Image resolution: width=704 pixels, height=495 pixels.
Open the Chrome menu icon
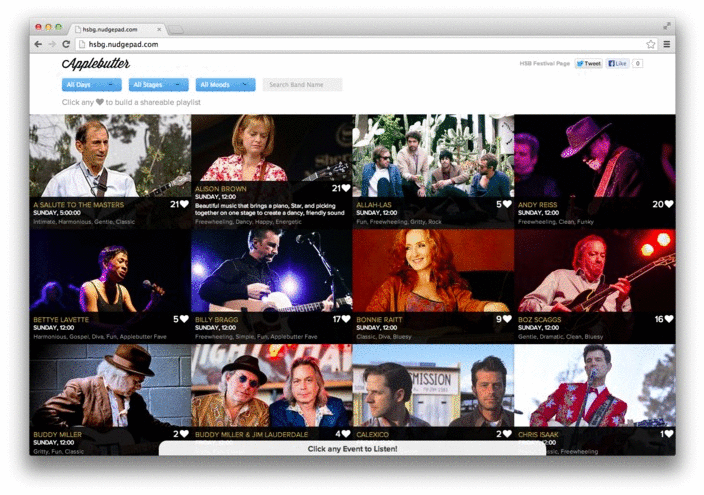[x=667, y=44]
